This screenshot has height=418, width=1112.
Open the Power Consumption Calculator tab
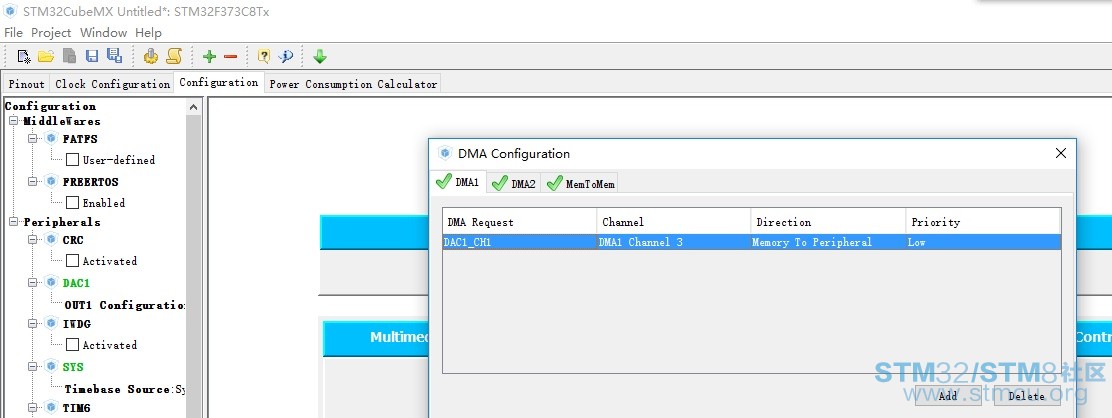[x=352, y=84]
